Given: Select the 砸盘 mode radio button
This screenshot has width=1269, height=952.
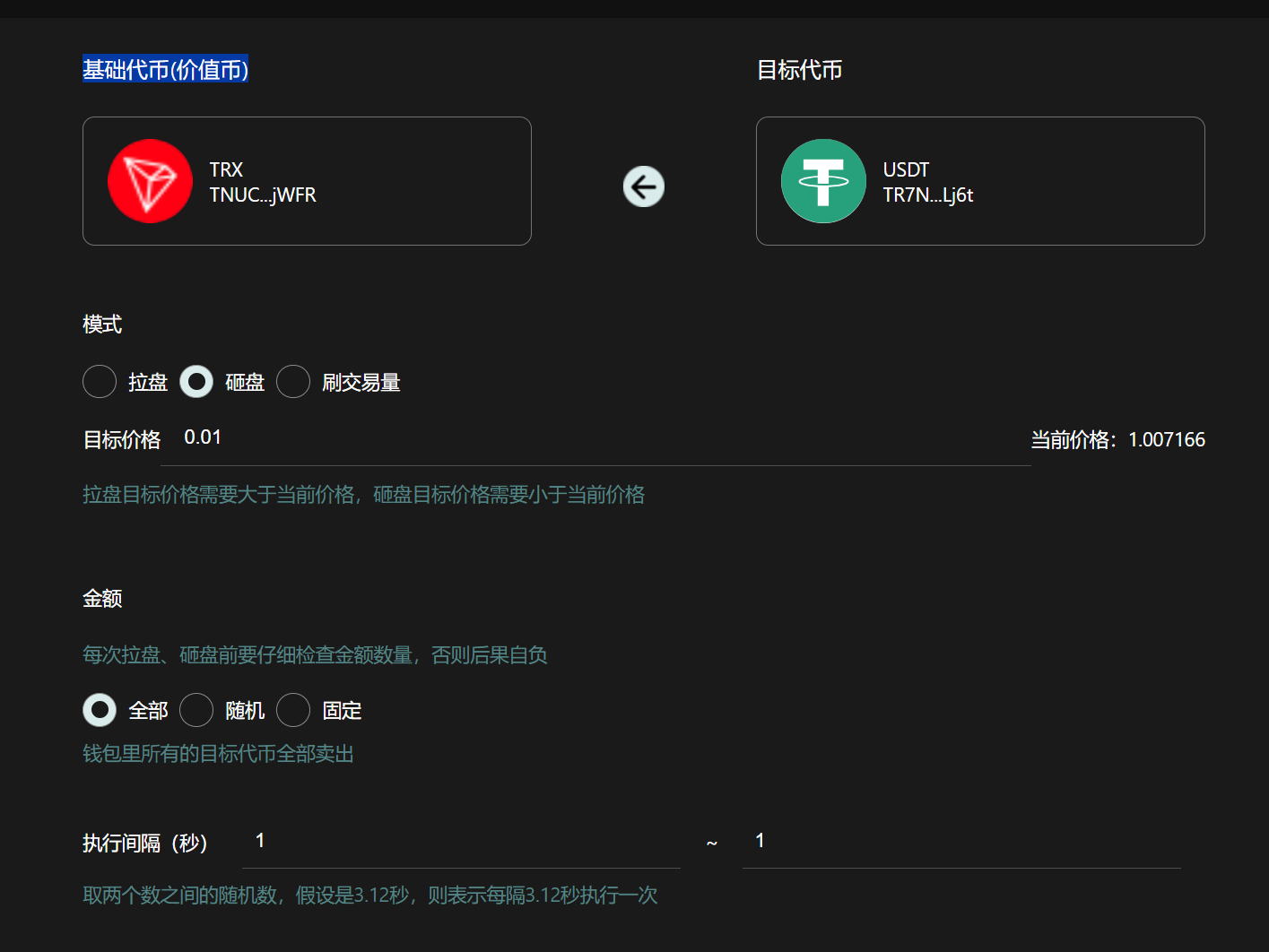Looking at the screenshot, I should (196, 382).
